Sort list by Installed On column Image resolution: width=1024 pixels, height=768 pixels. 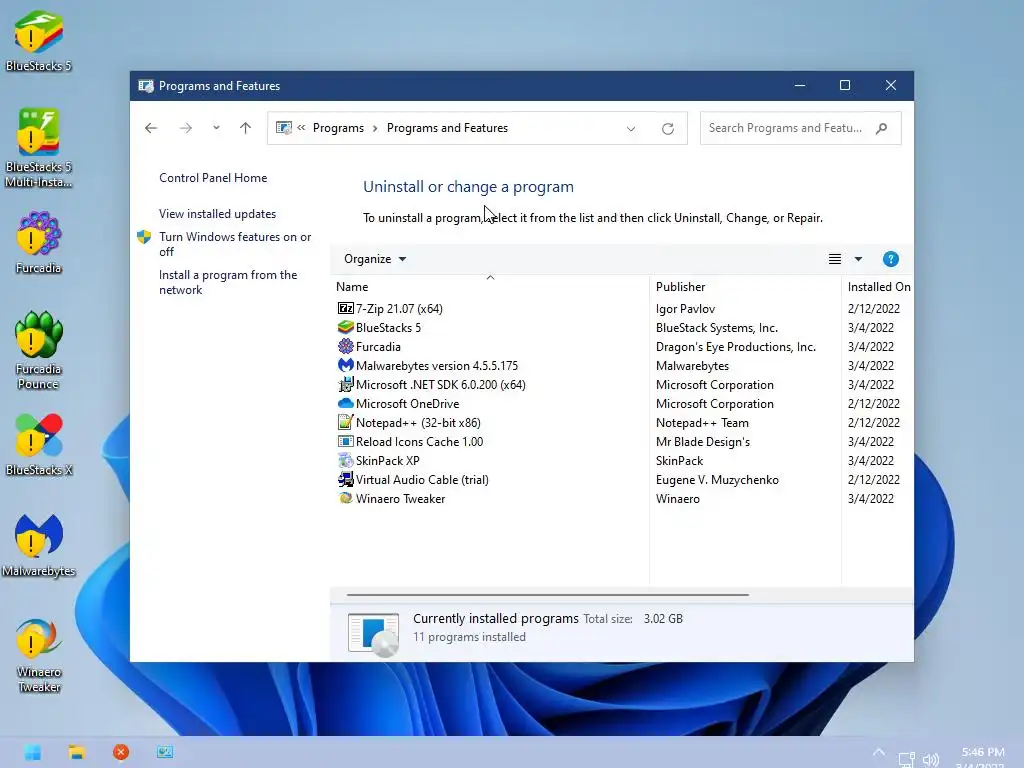click(x=878, y=287)
